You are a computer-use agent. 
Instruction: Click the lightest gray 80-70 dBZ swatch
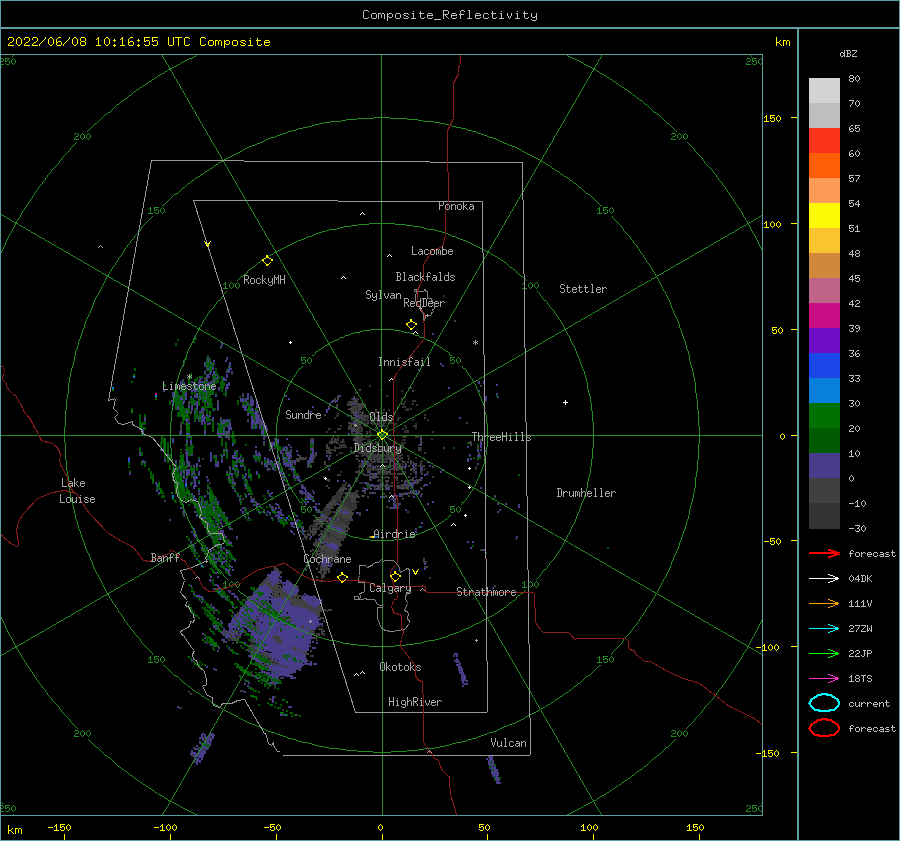click(x=824, y=91)
